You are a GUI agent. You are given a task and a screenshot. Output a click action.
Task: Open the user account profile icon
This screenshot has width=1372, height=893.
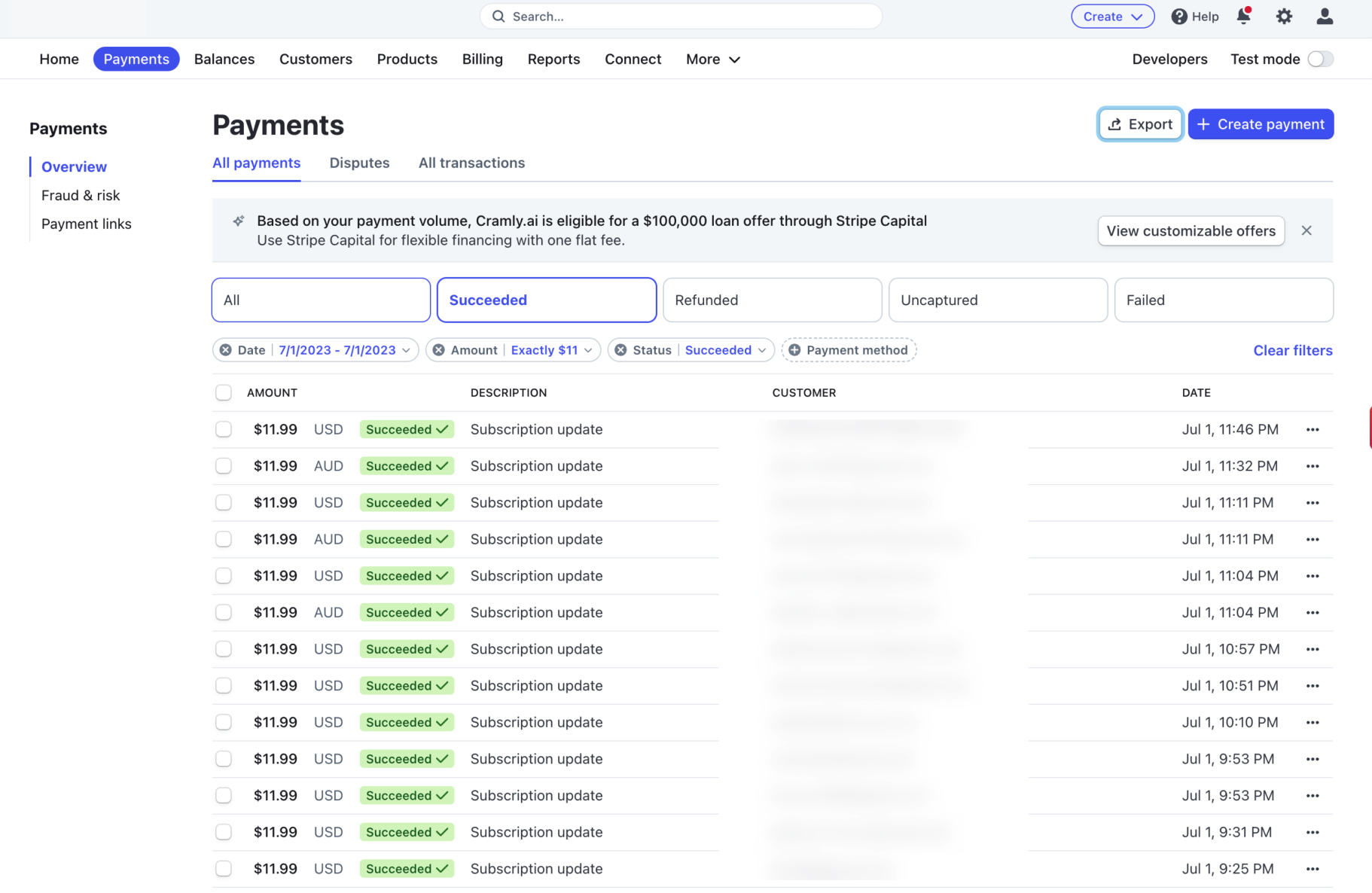point(1325,16)
